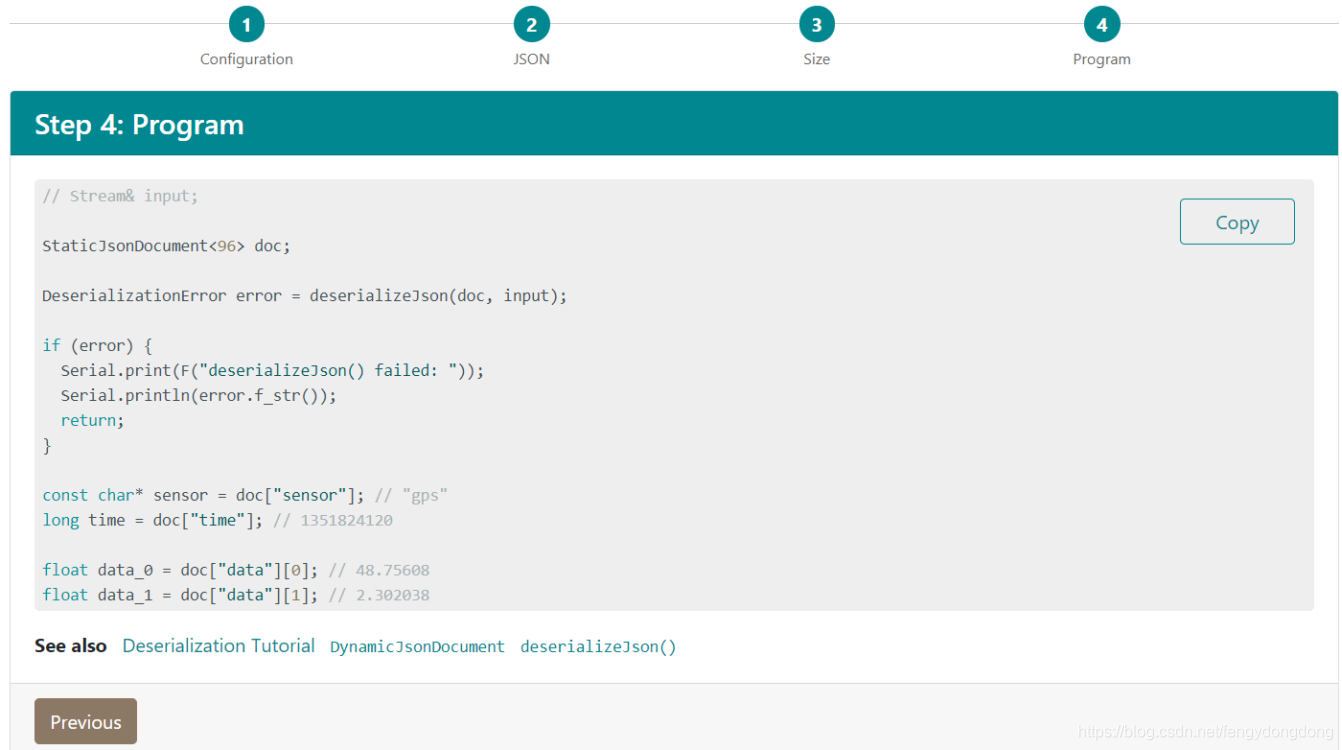This screenshot has height=750, width=1342.
Task: Select the Configuration step label
Action: [x=246, y=59]
